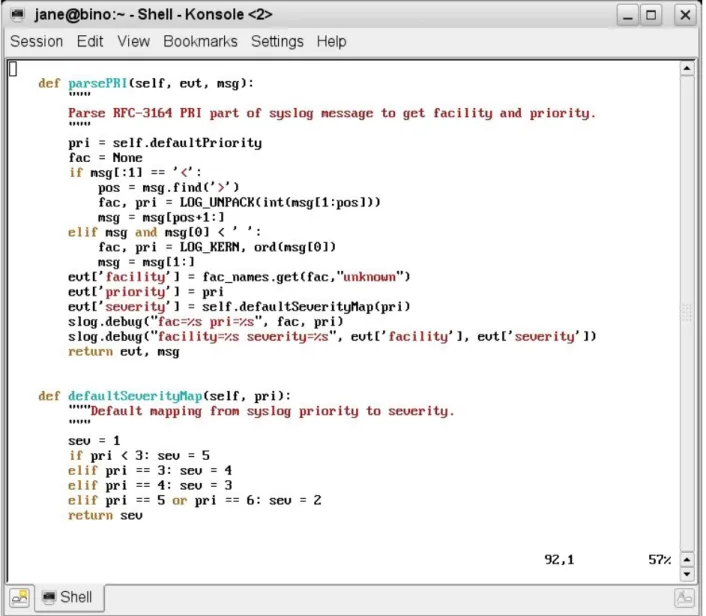The image size is (706, 616).
Task: Click the line "pos = msg.find('>')"
Action: [x=169, y=187]
